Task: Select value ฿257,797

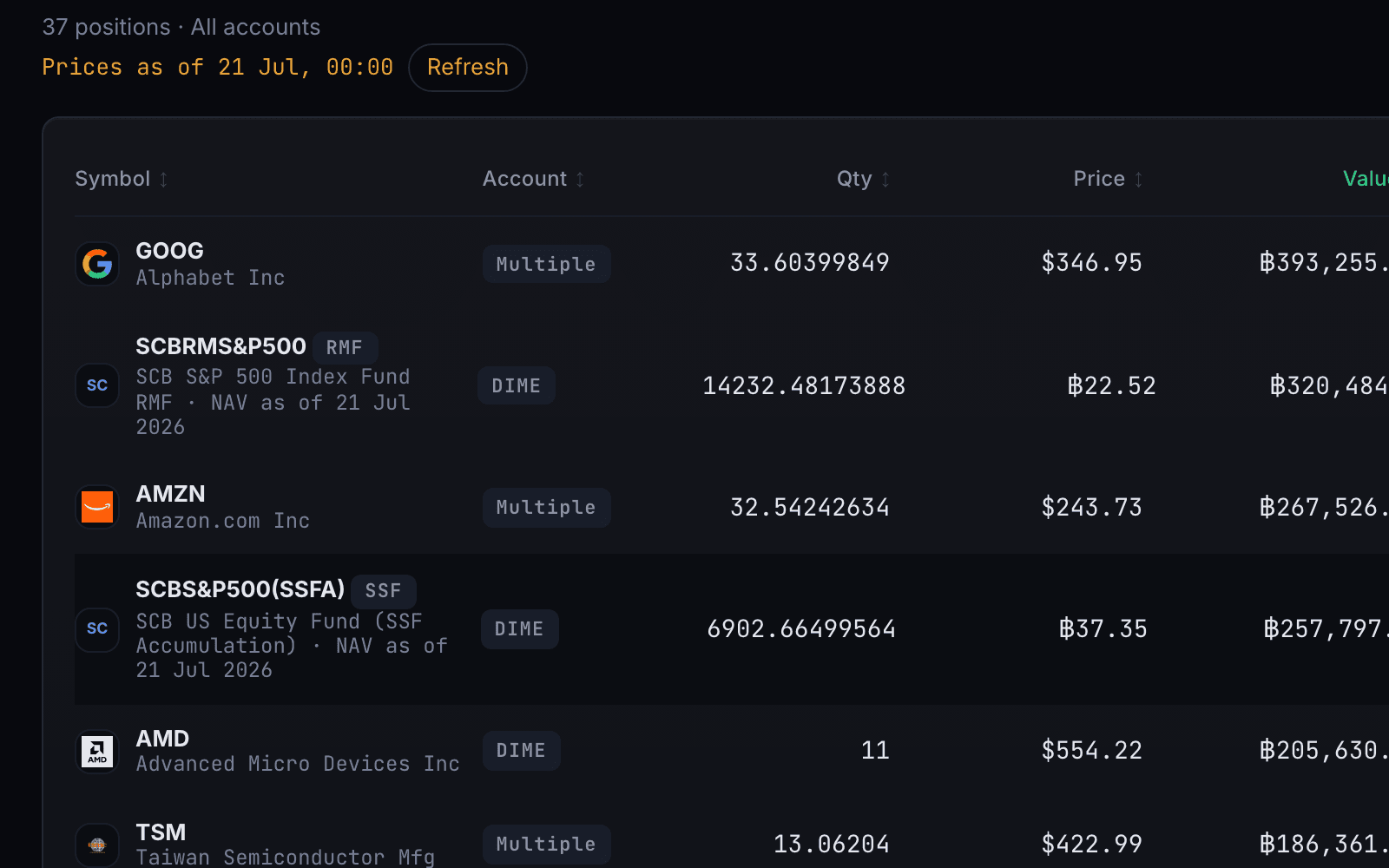Action: coord(1326,628)
